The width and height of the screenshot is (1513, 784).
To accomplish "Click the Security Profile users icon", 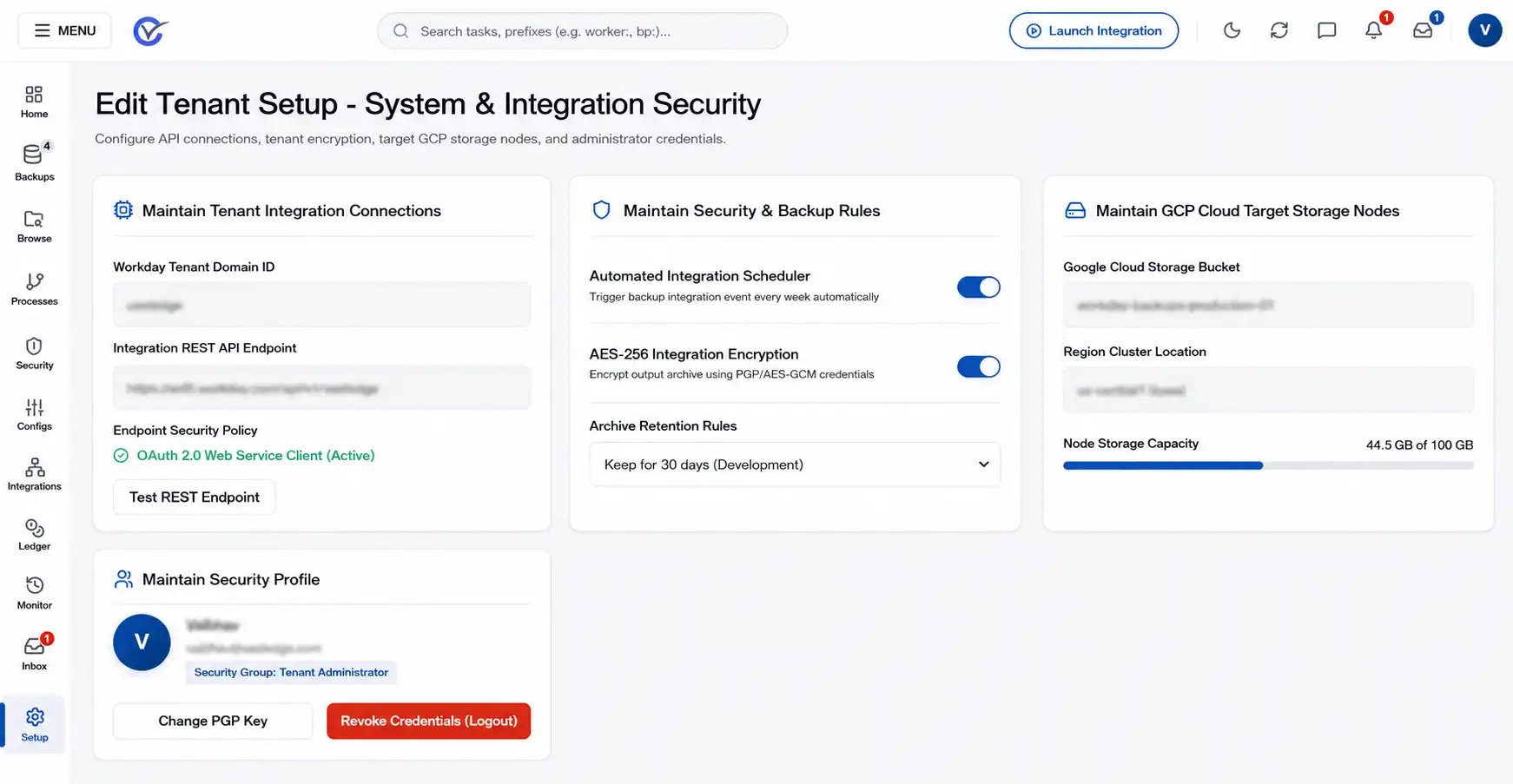I will coord(123,579).
